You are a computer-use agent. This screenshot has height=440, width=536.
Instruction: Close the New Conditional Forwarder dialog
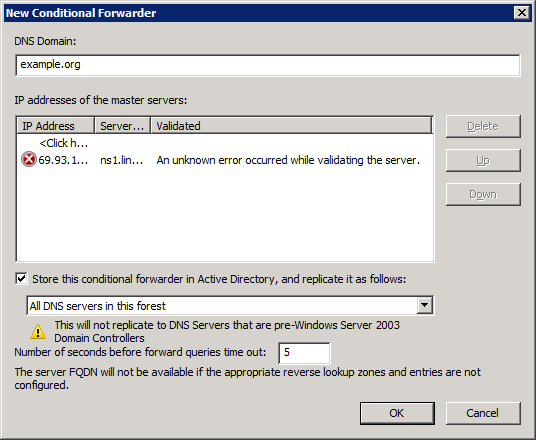(522, 13)
